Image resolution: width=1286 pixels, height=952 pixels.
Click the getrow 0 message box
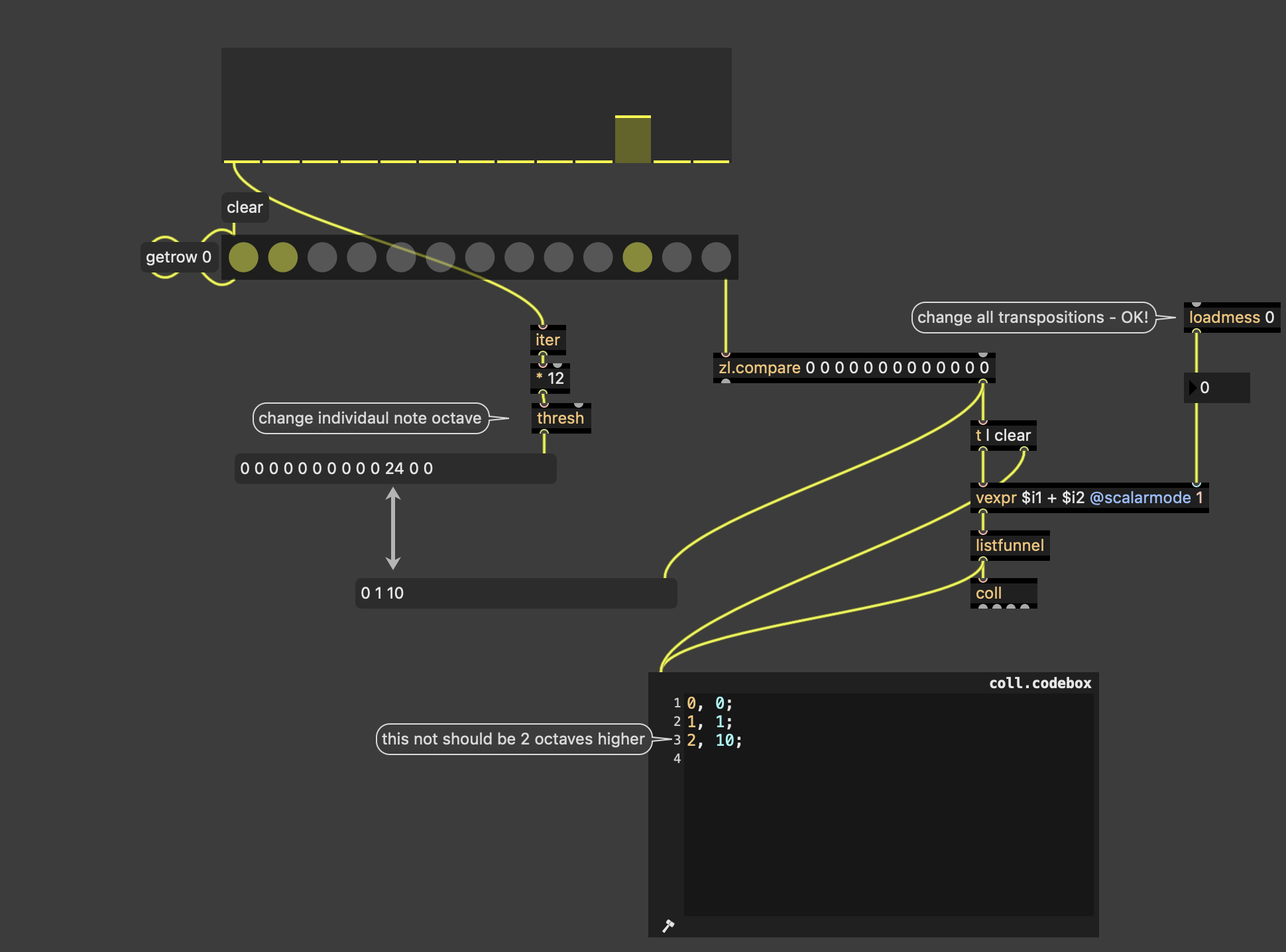coord(179,257)
